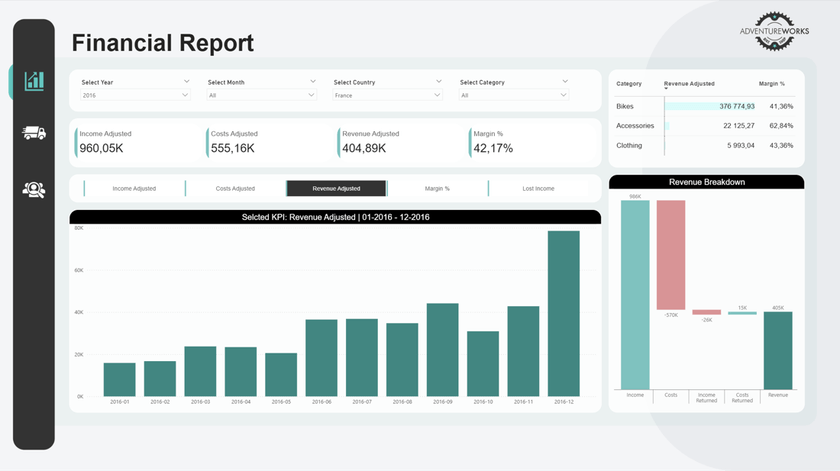Click the Revenue Adjusted 404,89K card
This screenshot has height=471, width=840.
(399, 143)
